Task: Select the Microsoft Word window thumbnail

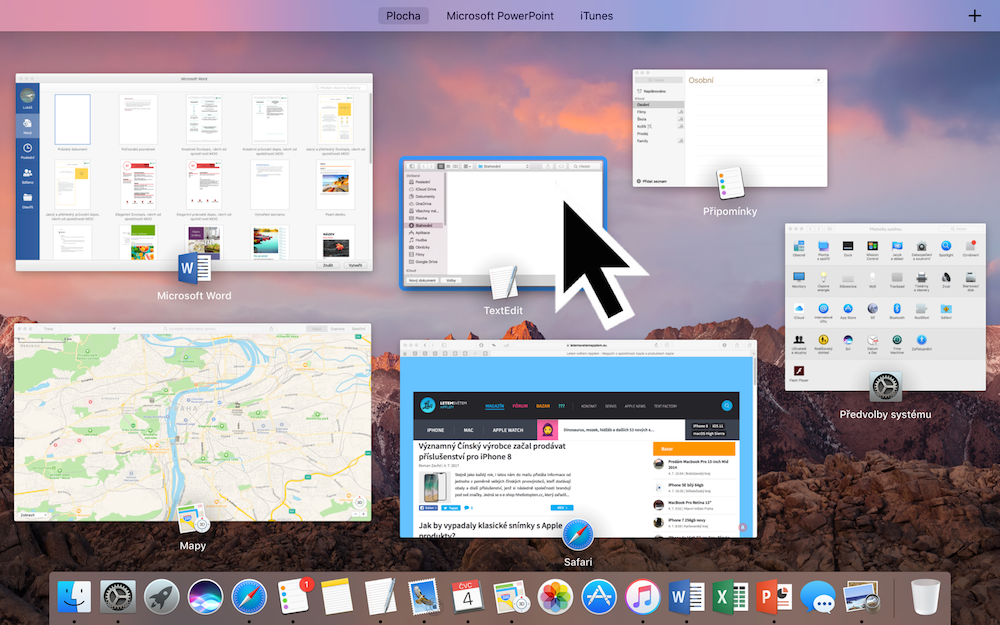Action: point(194,172)
